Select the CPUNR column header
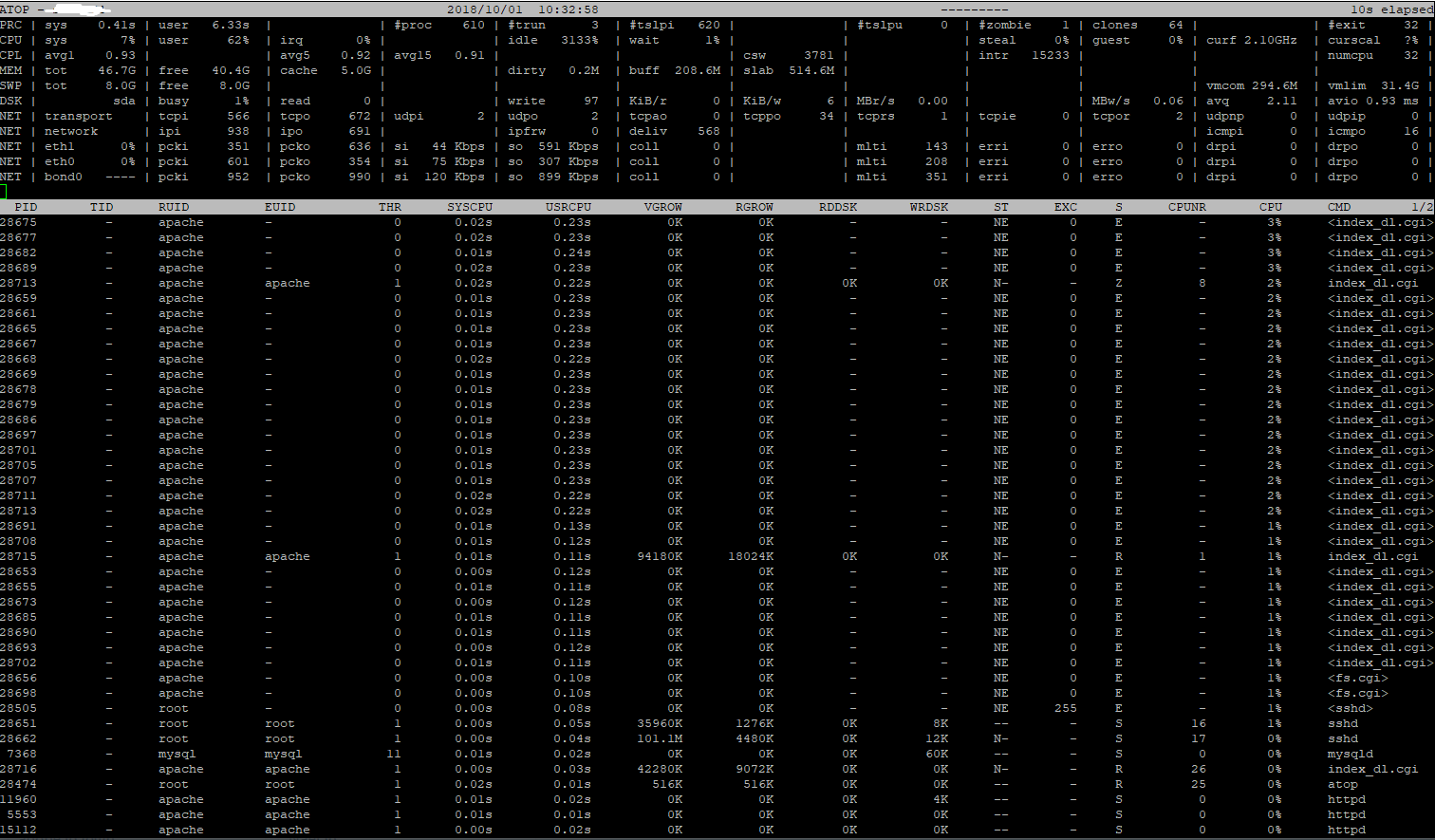This screenshot has width=1435, height=840. pos(1187,207)
